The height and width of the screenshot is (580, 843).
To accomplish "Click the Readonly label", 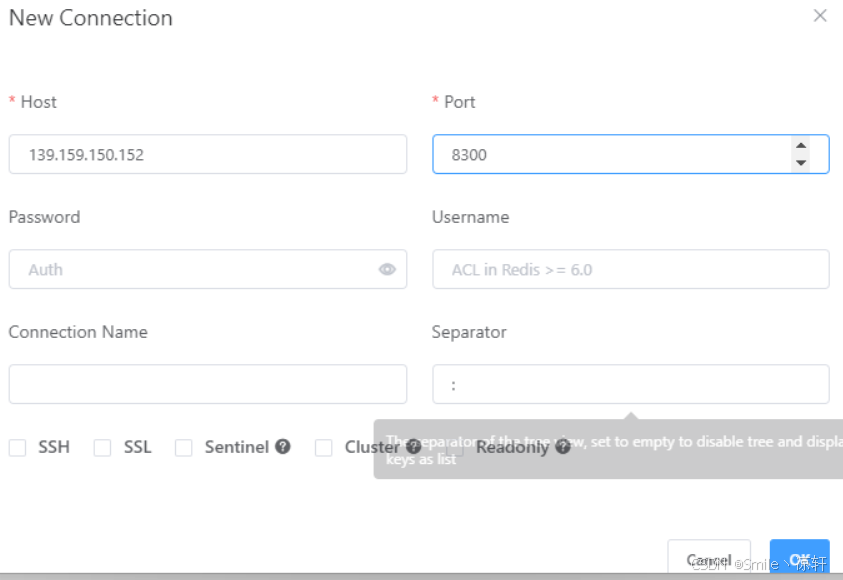I will coord(512,447).
